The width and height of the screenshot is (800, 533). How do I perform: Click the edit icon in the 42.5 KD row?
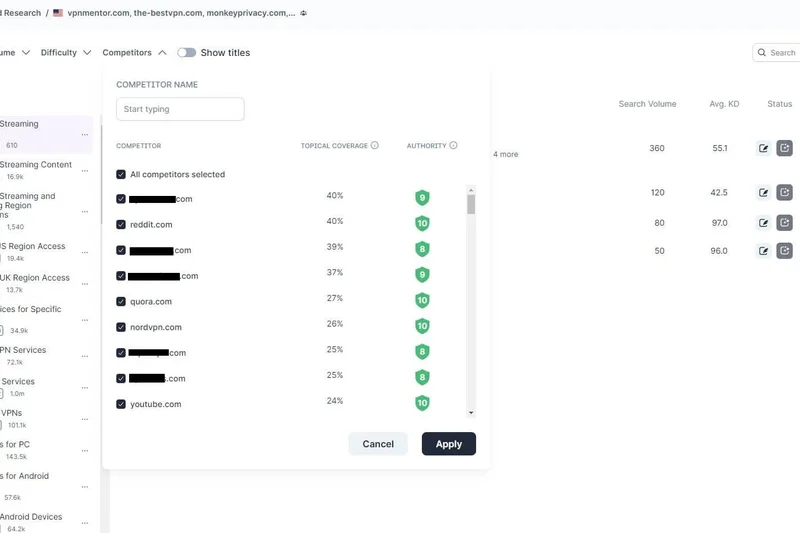764,193
